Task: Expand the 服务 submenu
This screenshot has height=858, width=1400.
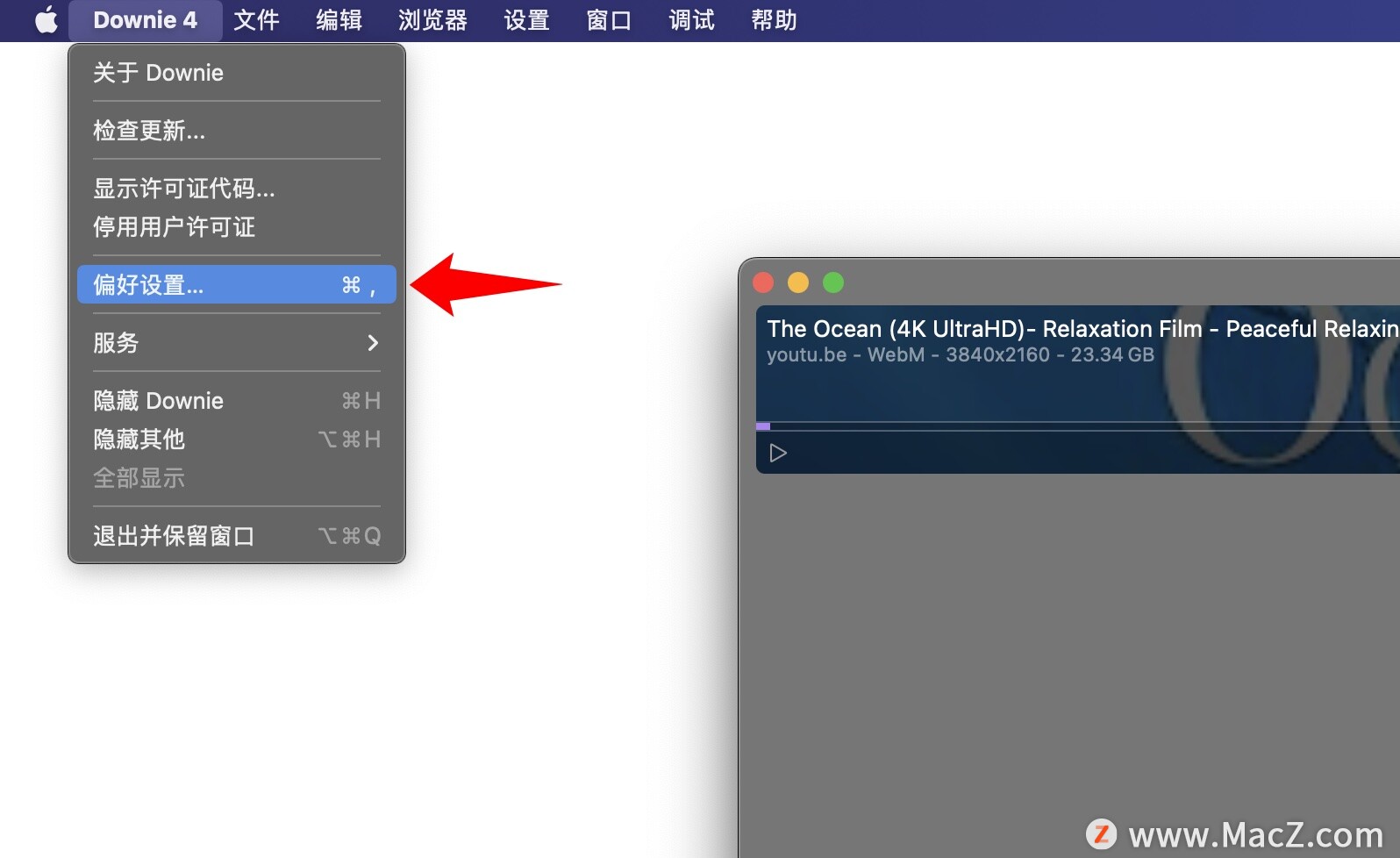Action: 237,343
